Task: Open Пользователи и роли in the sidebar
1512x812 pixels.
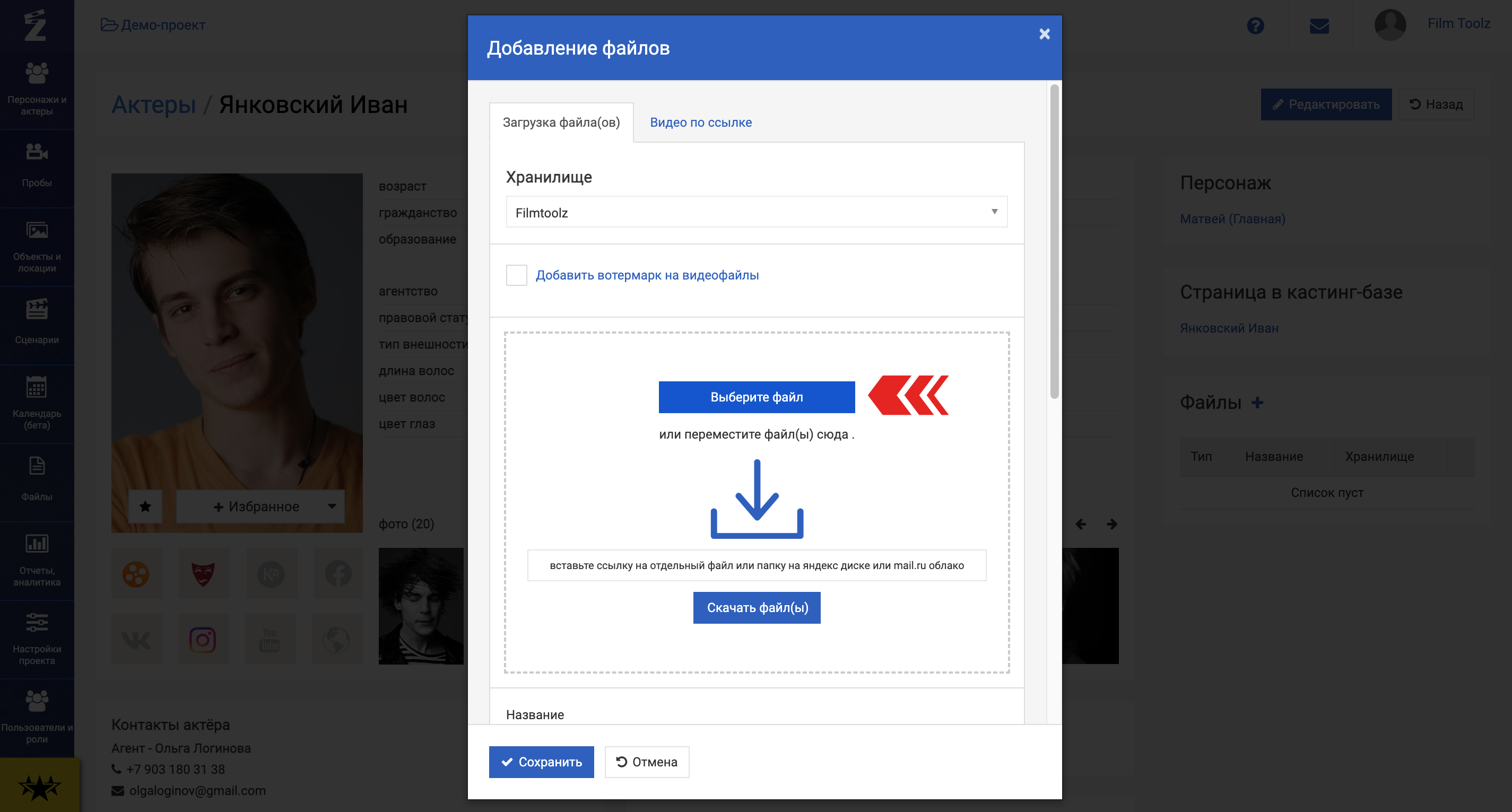Action: point(37,717)
